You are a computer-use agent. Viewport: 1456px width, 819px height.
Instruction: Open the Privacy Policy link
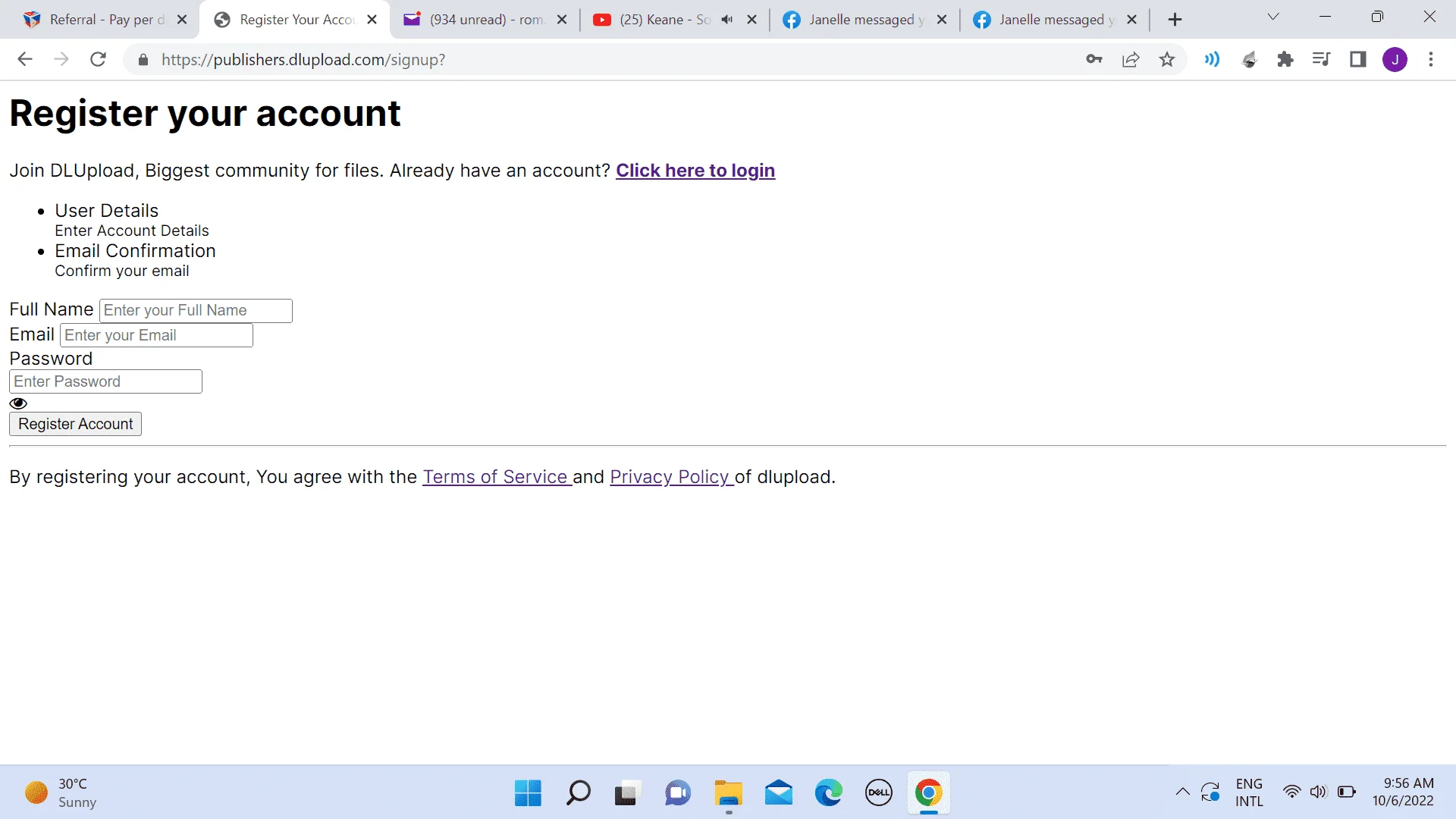[x=670, y=477]
